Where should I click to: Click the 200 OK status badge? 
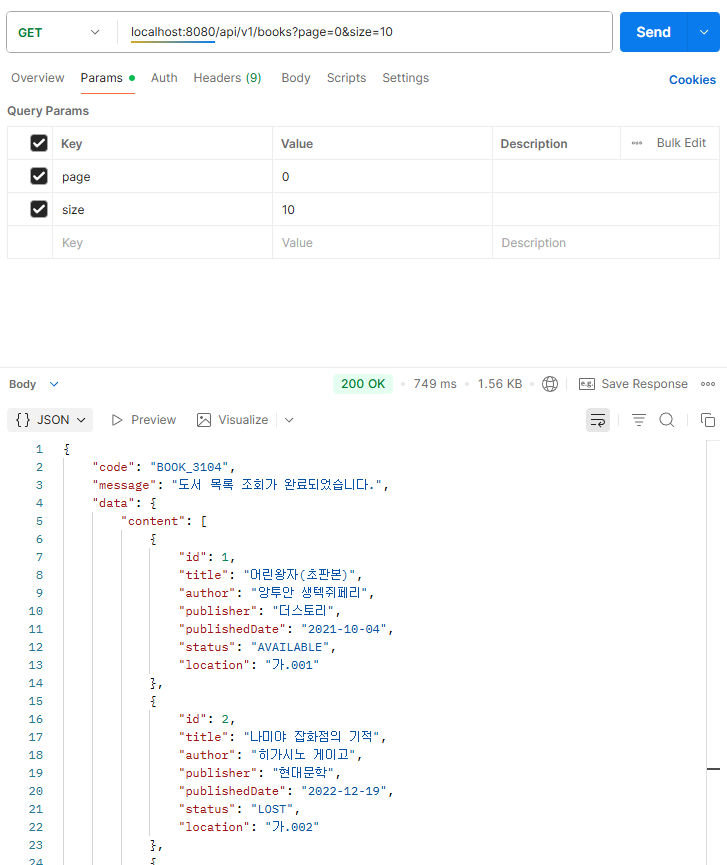pyautogui.click(x=363, y=384)
